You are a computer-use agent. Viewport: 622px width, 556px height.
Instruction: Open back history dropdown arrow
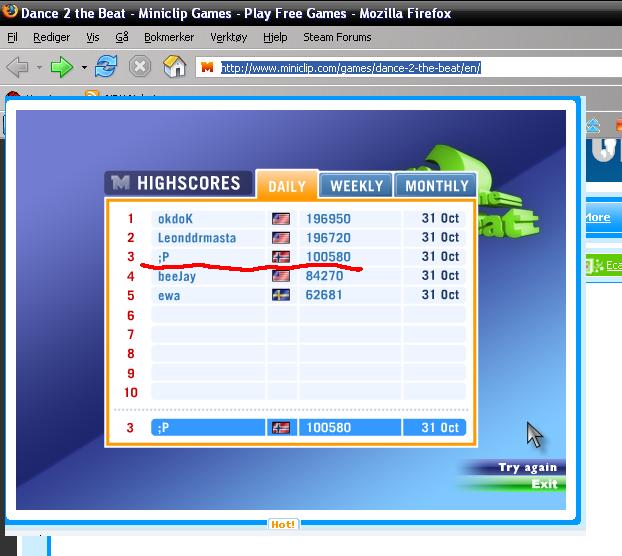coord(39,67)
